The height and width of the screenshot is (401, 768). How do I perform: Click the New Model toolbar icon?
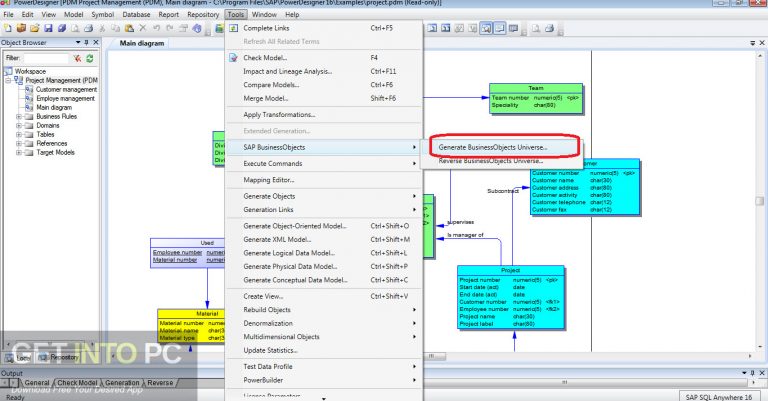(8, 28)
